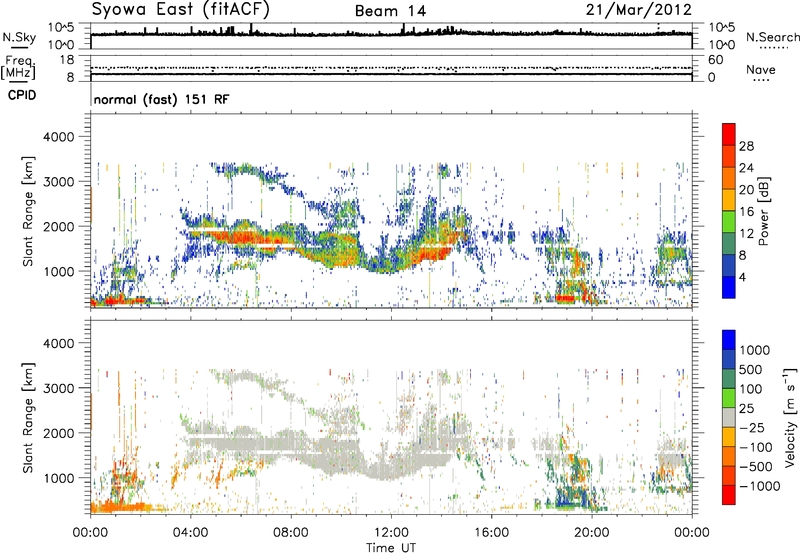Click the 'N.Search' legend label
Image resolution: width=800 pixels, height=554 pixels.
pos(772,37)
